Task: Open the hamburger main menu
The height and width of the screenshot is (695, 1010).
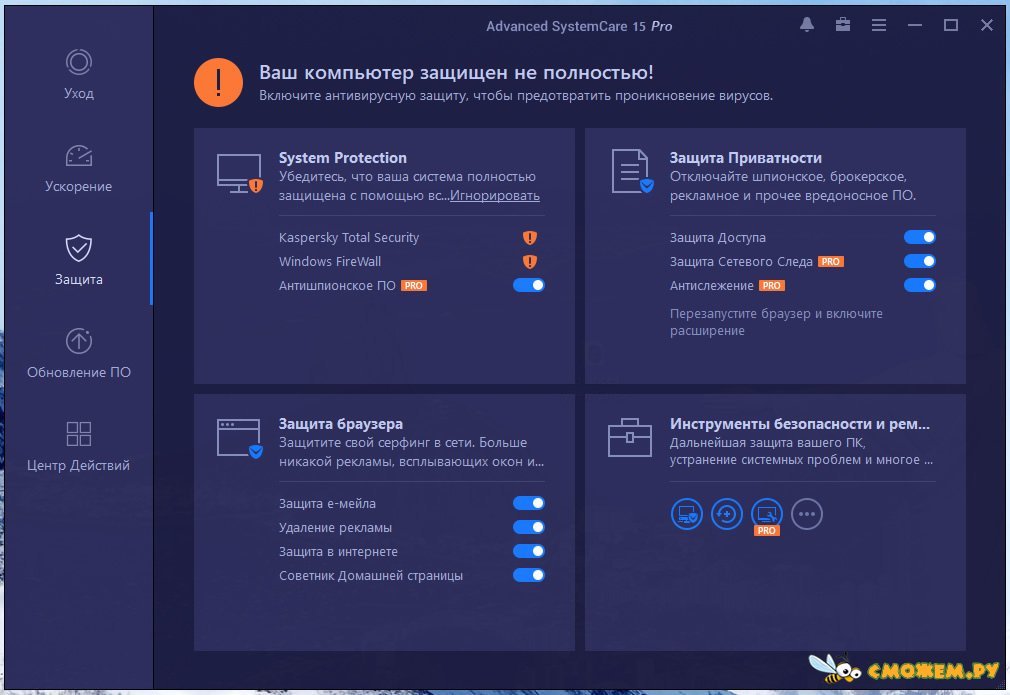Action: [879, 25]
